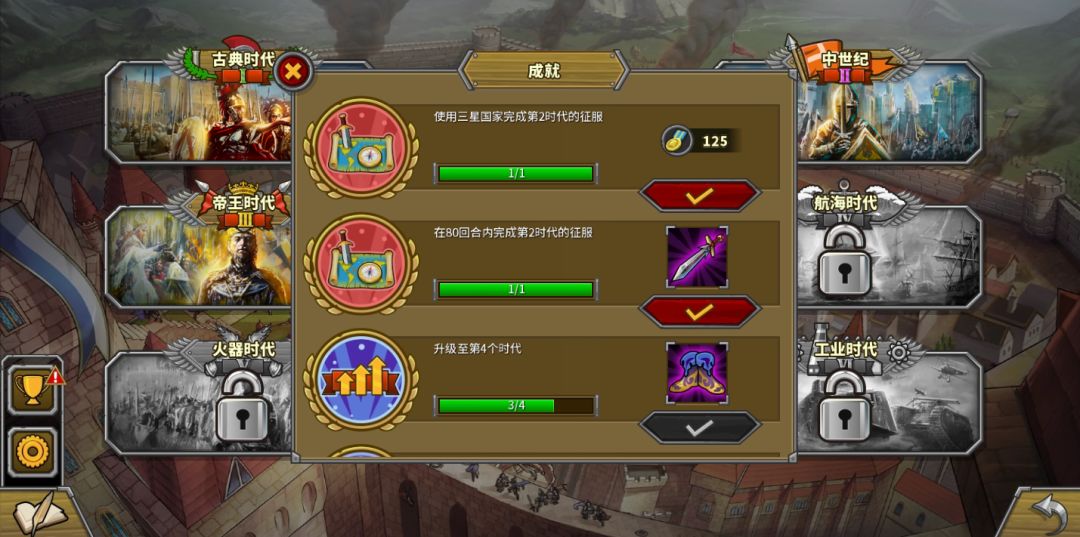
Task: Click the gray checkmark for era upgrade
Action: (700, 428)
